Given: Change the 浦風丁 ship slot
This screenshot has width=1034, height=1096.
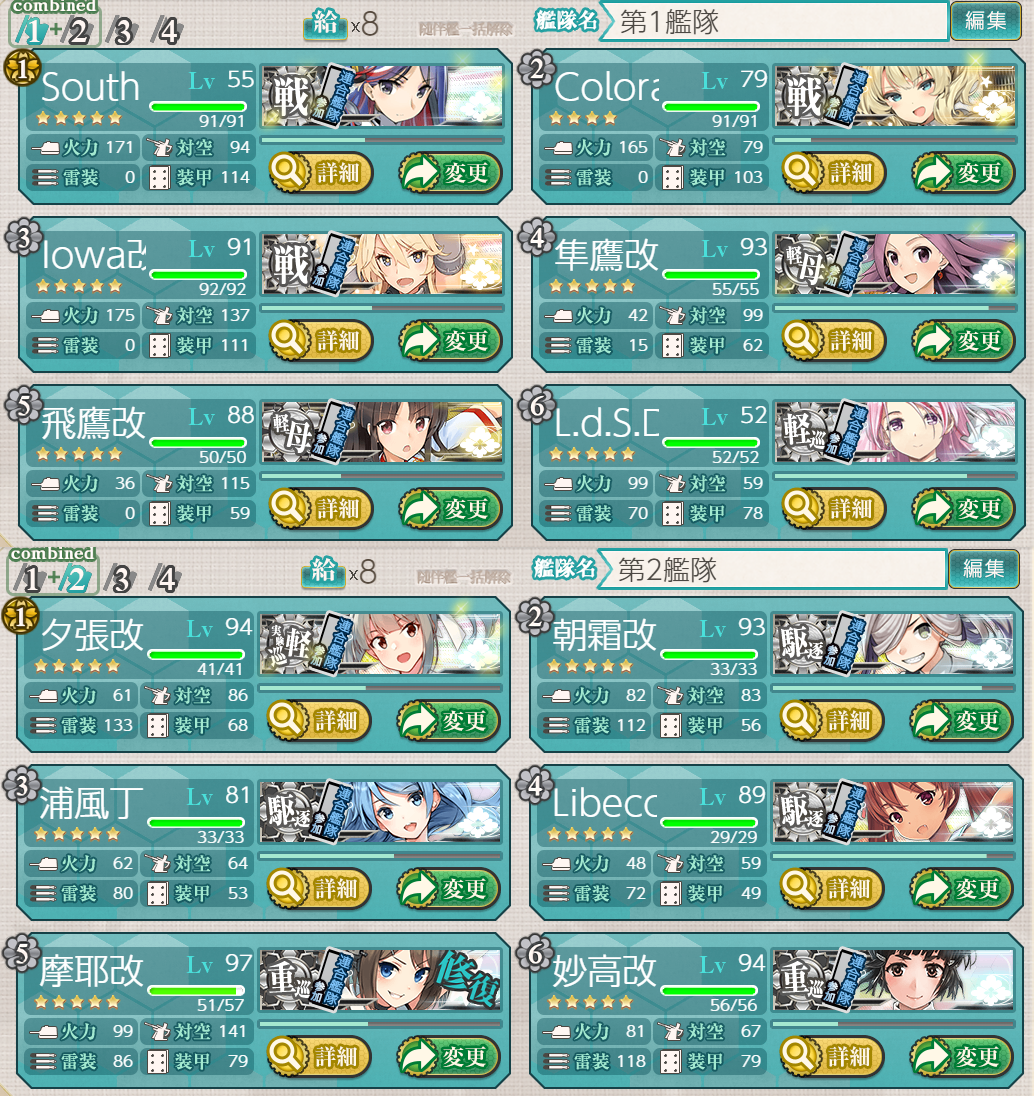Looking at the screenshot, I should pyautogui.click(x=448, y=888).
